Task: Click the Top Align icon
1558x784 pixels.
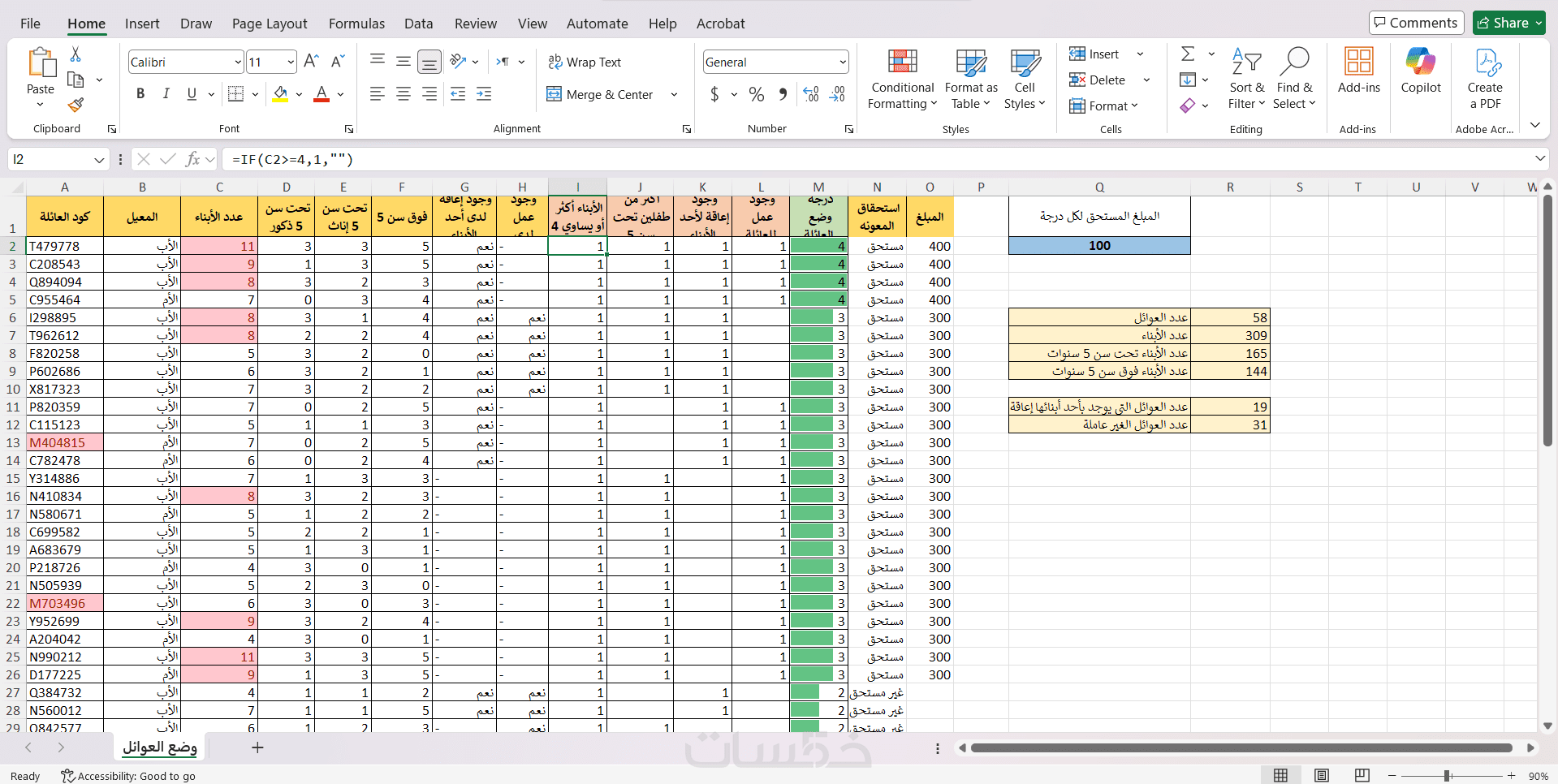Action: pyautogui.click(x=378, y=61)
